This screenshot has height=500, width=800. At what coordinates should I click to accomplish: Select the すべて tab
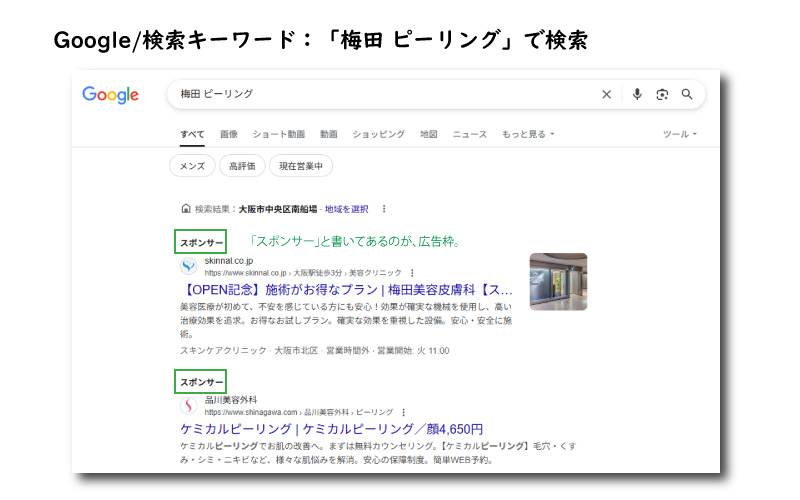pos(192,134)
